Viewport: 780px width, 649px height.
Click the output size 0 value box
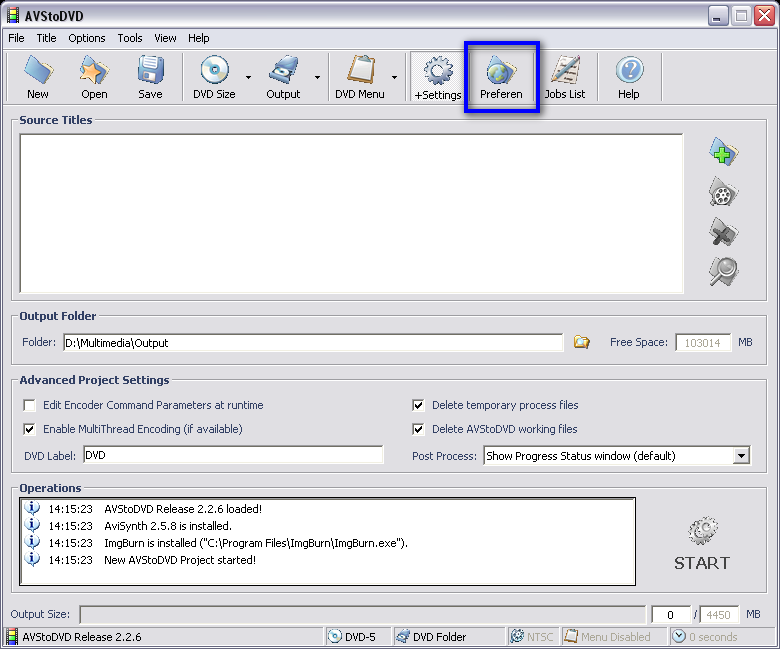671,615
